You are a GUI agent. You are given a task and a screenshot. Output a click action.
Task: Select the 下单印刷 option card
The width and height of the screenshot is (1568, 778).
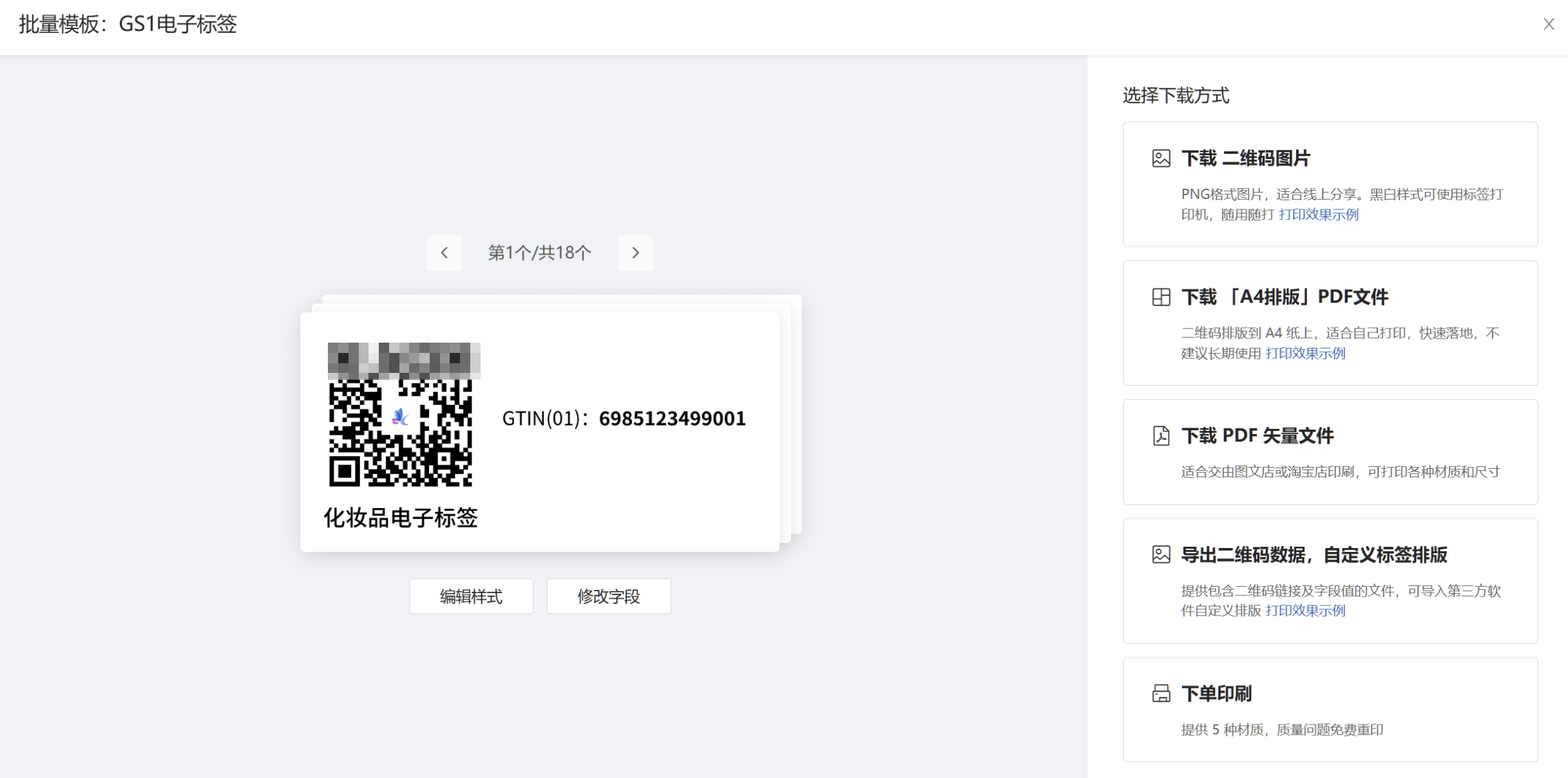coord(1330,710)
